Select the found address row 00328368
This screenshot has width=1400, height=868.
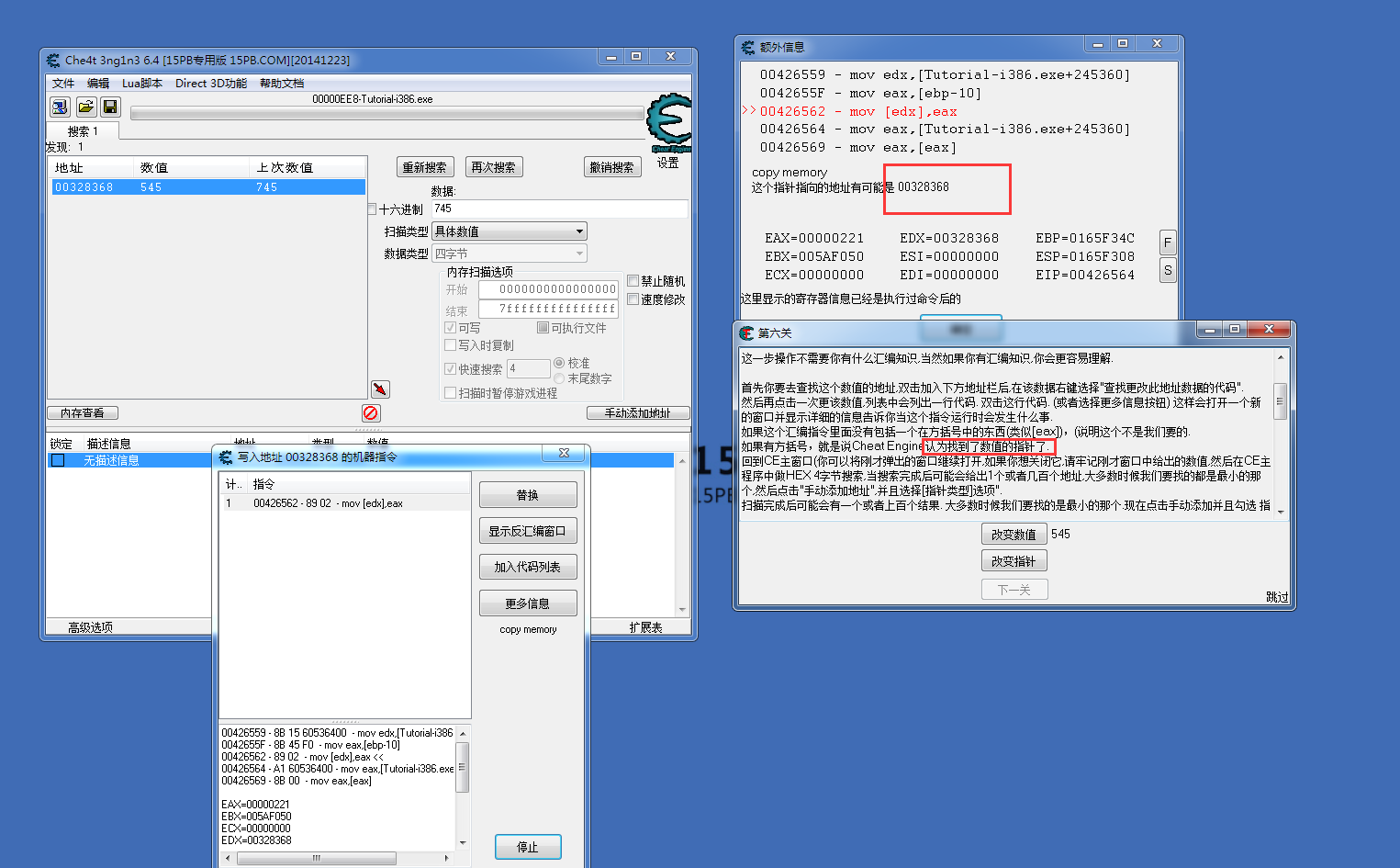[x=207, y=187]
